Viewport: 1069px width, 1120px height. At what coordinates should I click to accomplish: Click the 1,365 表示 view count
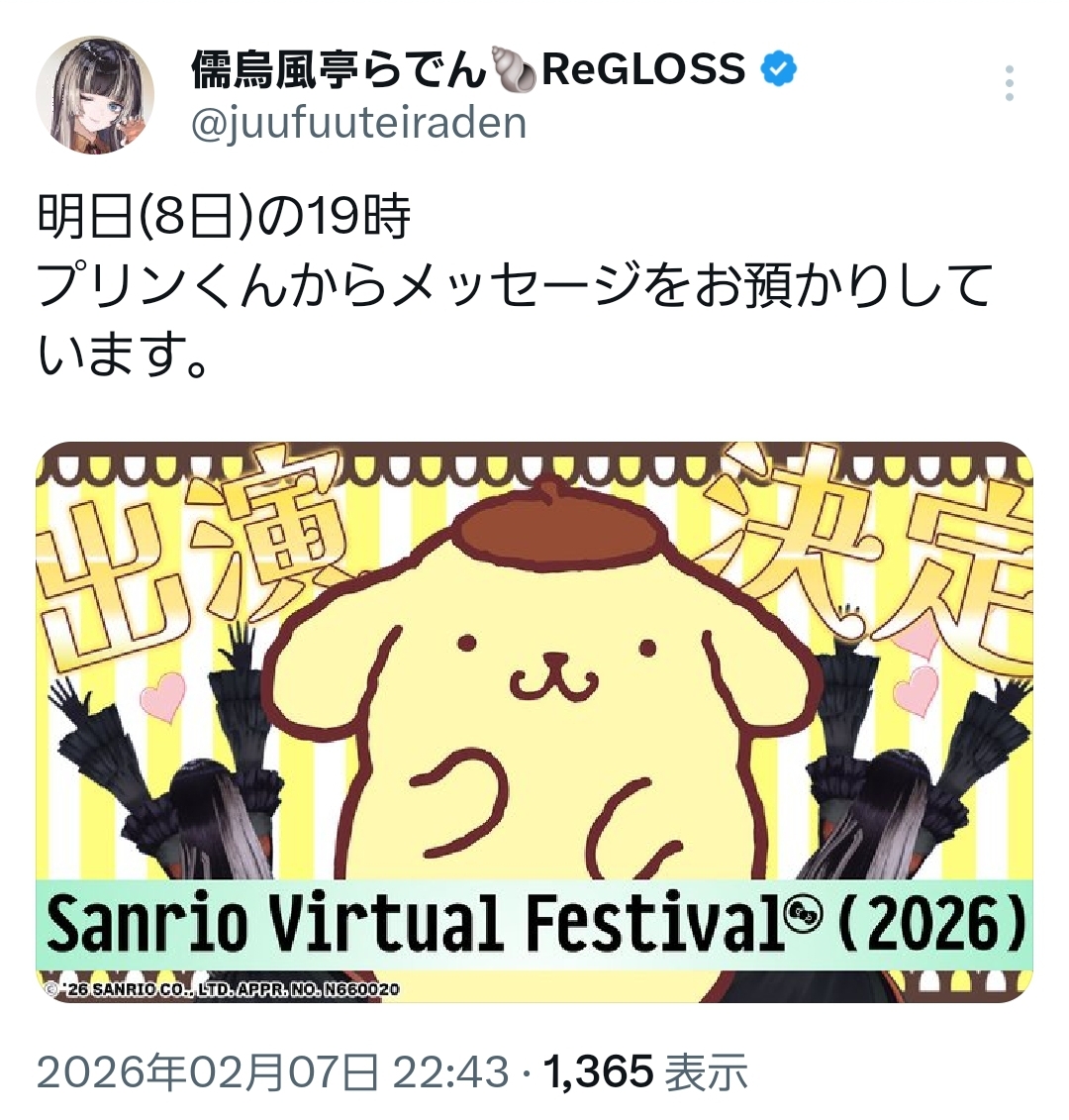(x=645, y=1072)
